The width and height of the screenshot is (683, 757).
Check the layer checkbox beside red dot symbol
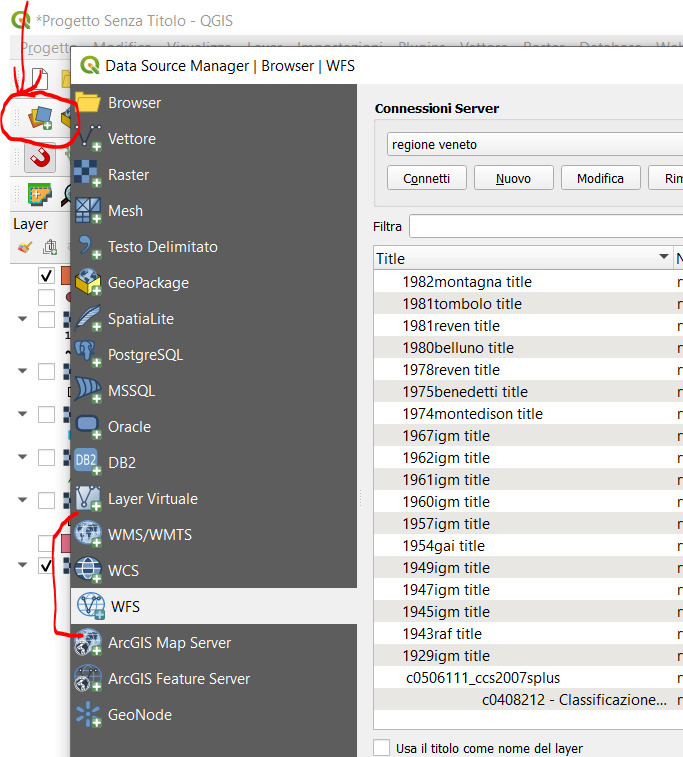(46, 297)
